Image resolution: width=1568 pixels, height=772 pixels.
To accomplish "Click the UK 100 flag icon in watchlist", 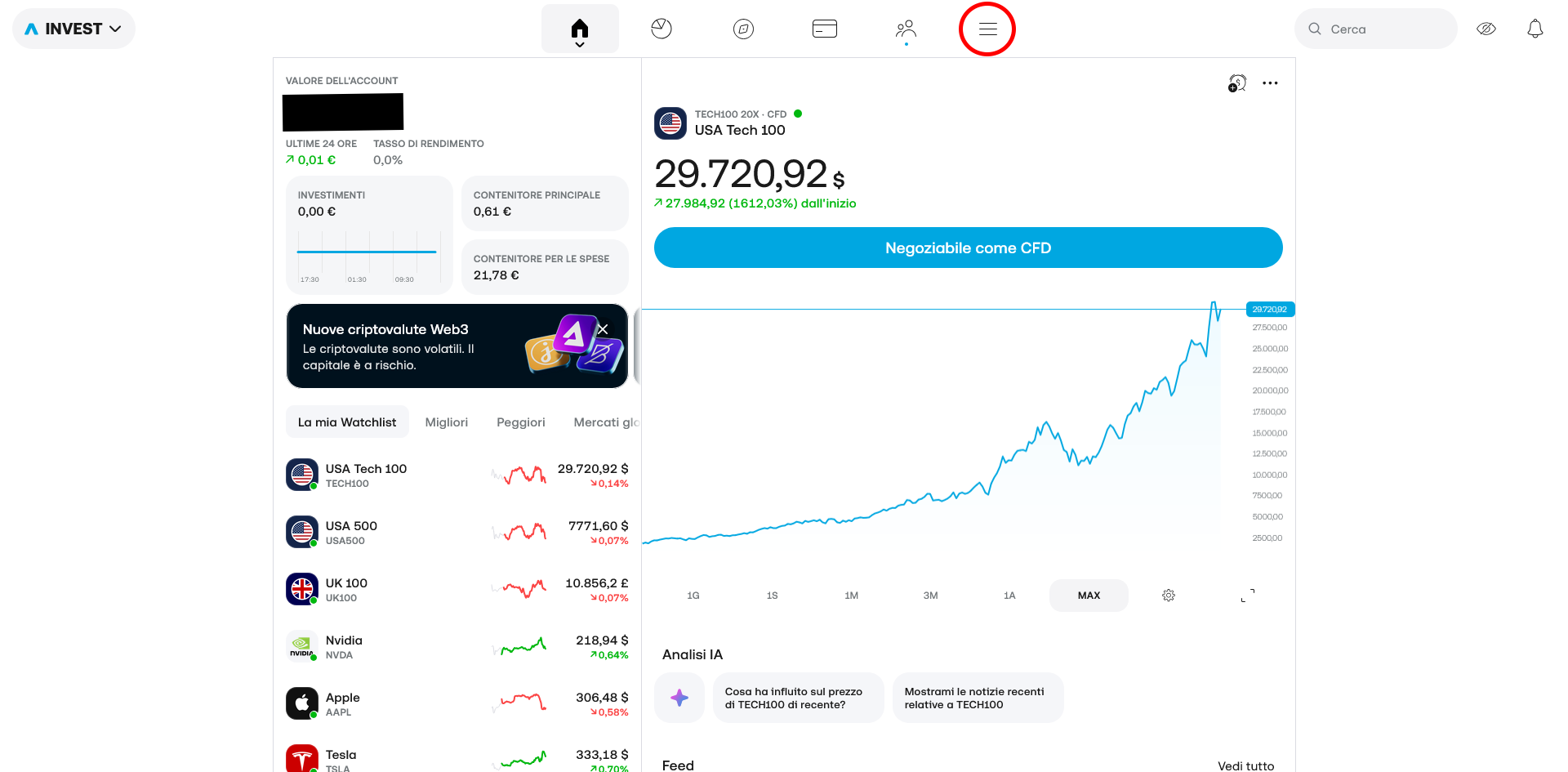I will pos(302,588).
